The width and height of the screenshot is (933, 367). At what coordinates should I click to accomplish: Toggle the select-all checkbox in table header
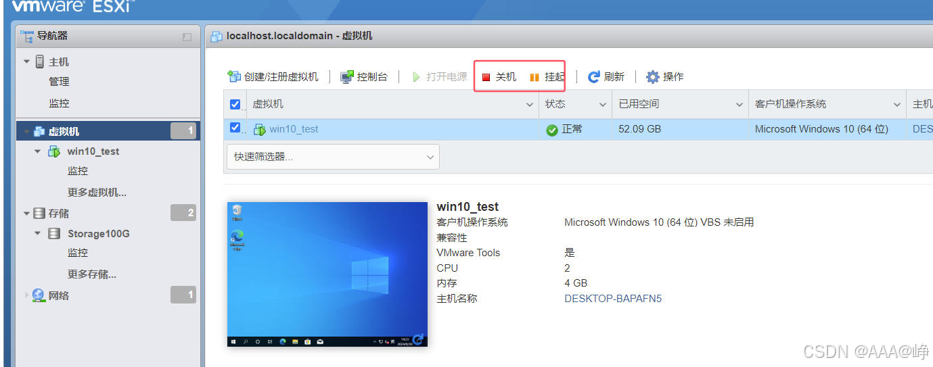tap(234, 105)
